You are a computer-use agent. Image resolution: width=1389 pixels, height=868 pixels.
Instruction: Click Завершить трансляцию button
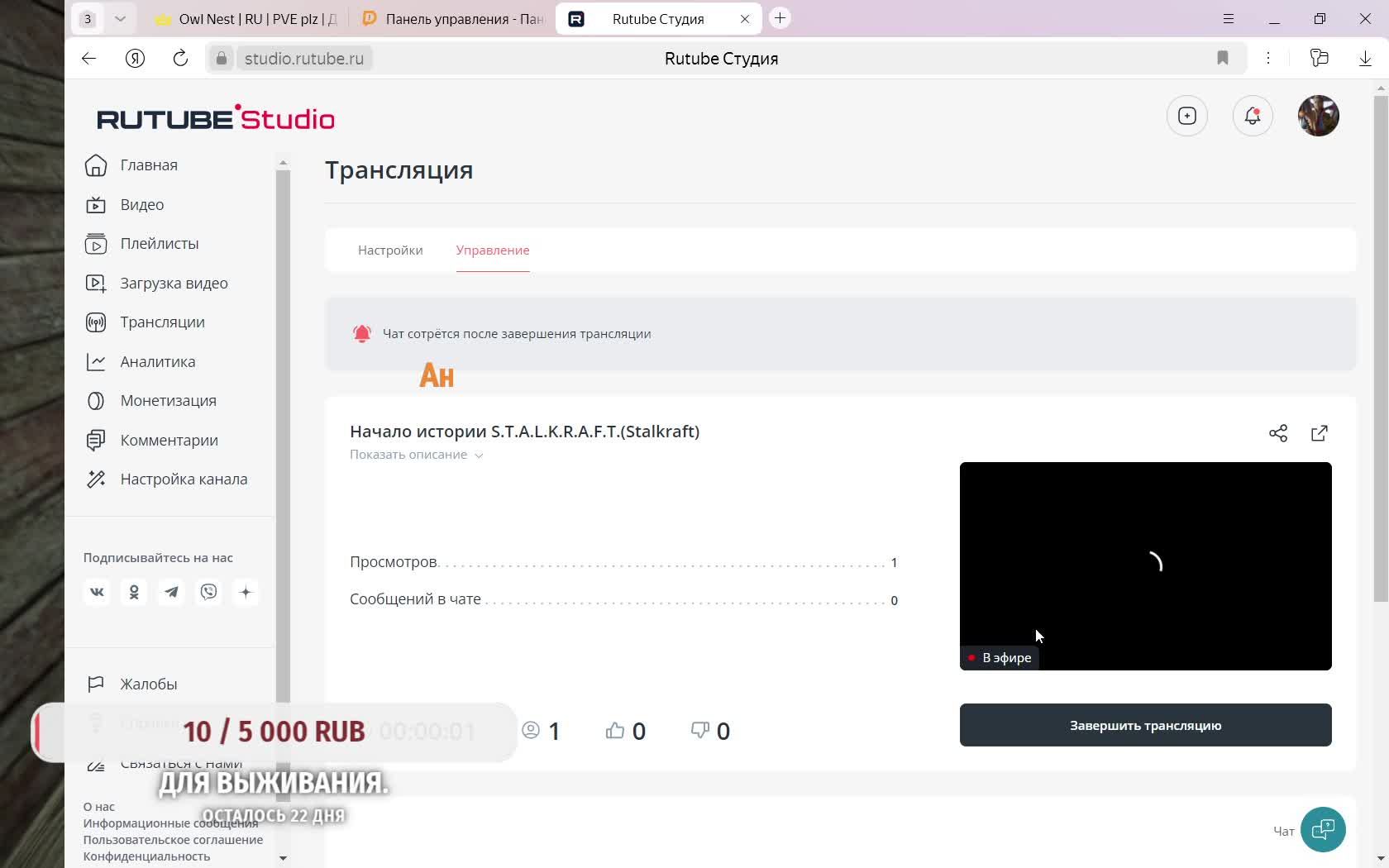tap(1146, 725)
